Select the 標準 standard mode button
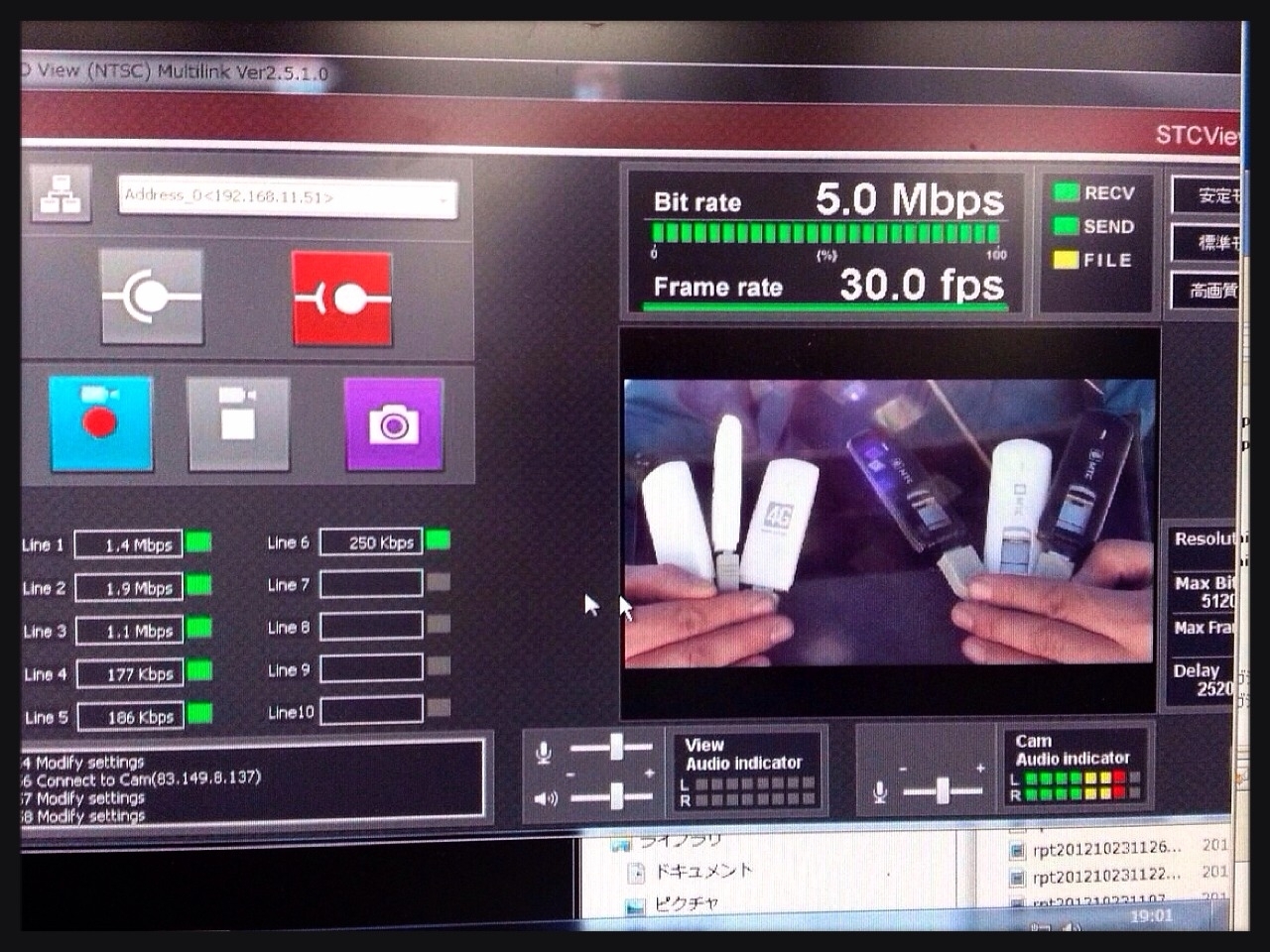1270x952 pixels. coord(1206,242)
